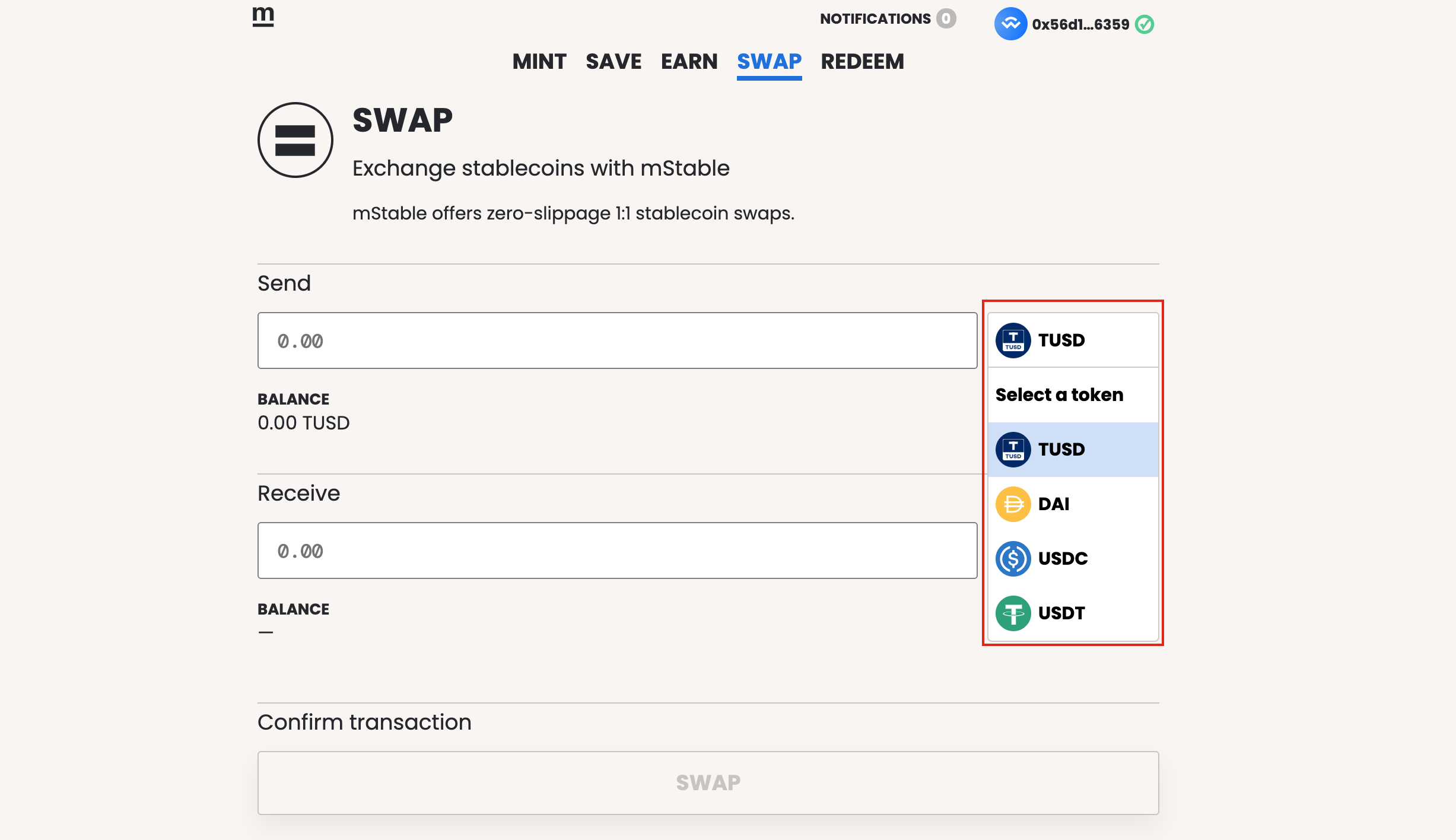Click the 0.00 TUSD balance value
Screen dimensions: 1456x840
tap(304, 423)
